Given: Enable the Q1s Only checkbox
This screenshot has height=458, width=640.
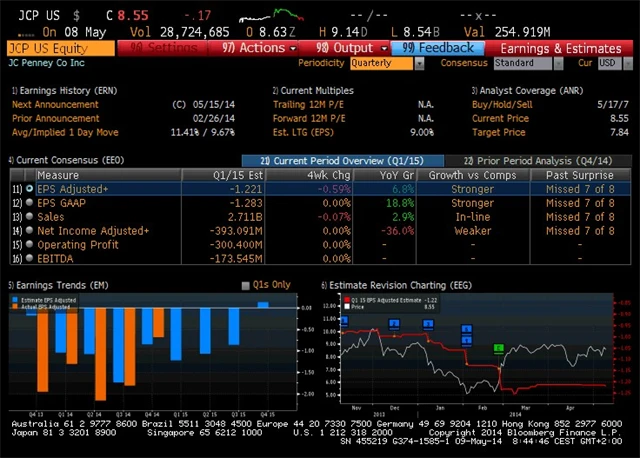Looking at the screenshot, I should click(246, 285).
